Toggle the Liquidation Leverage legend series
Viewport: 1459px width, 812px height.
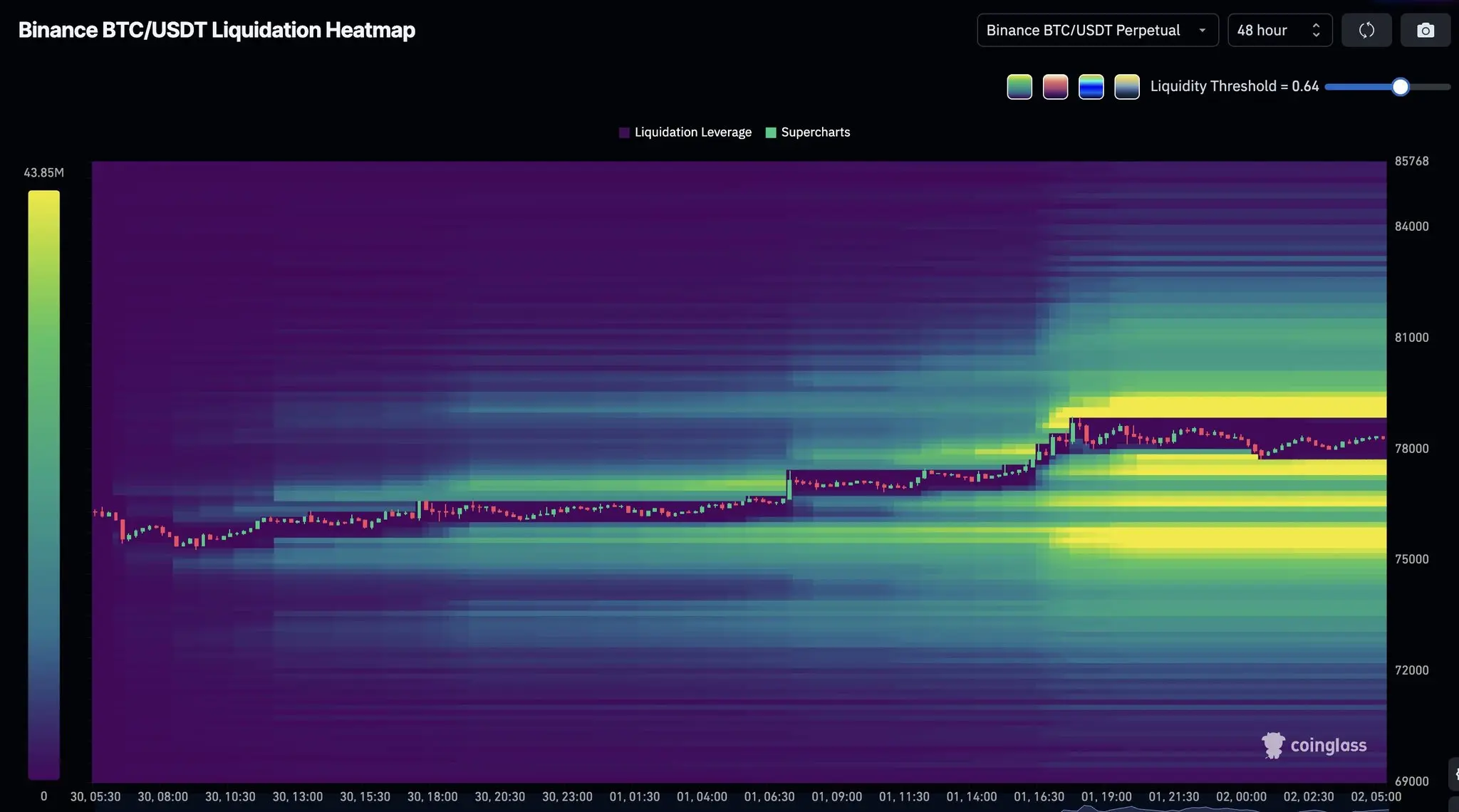pyautogui.click(x=685, y=132)
